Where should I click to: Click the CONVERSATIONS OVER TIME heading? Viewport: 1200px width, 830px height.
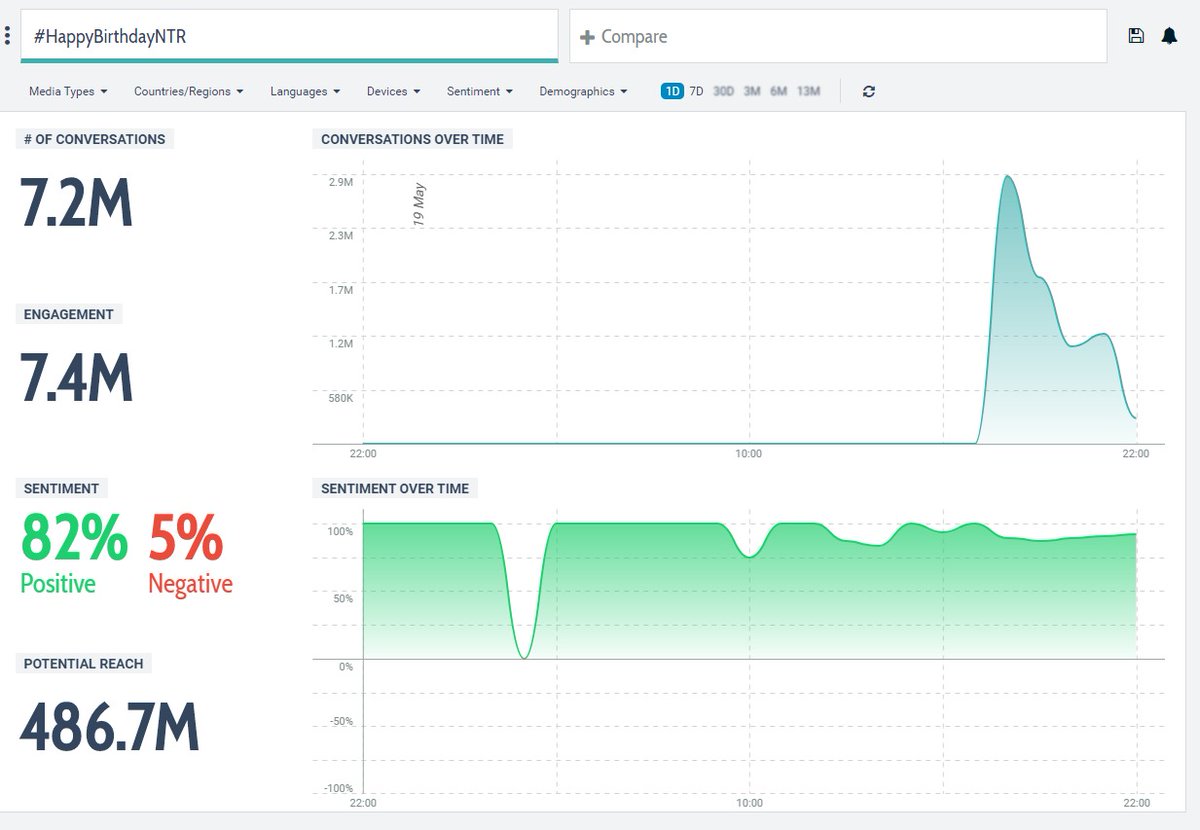[412, 139]
